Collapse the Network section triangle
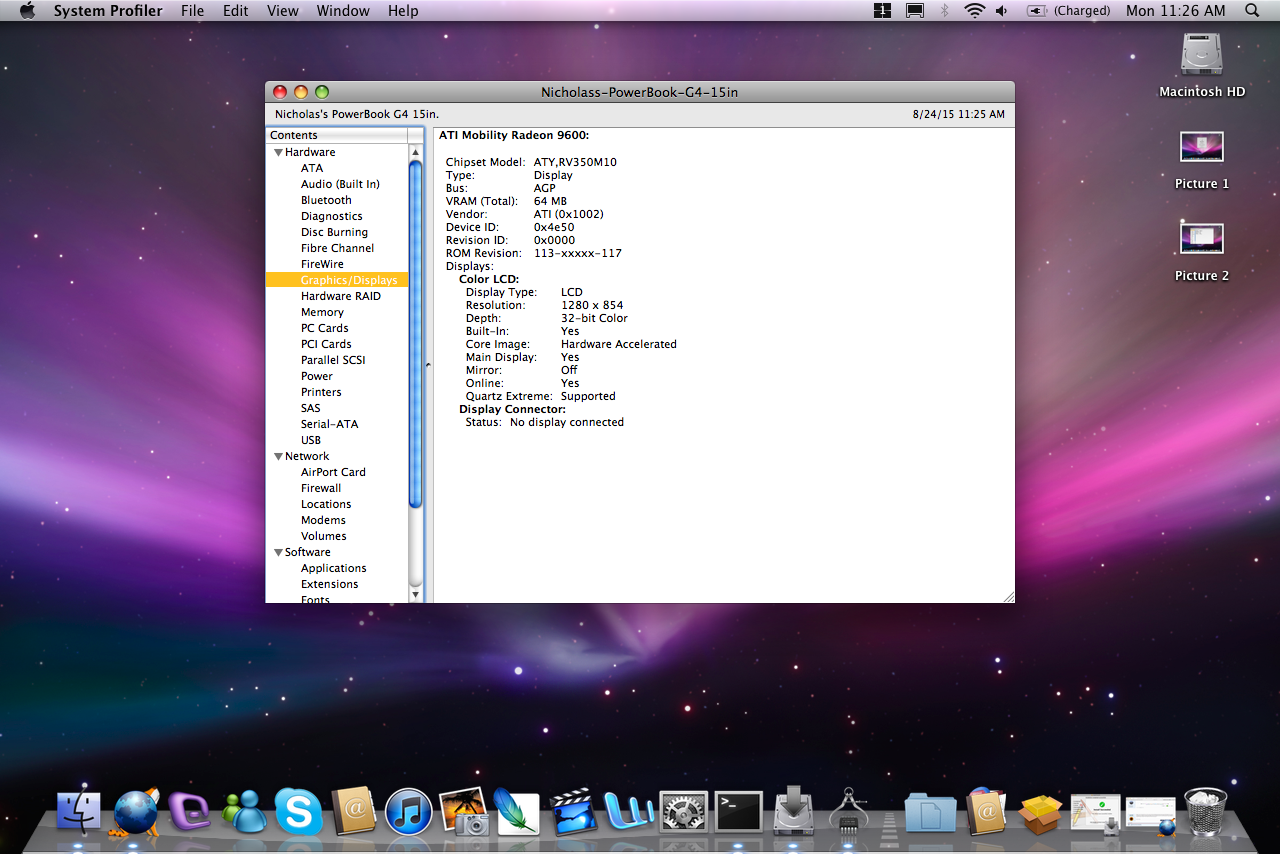1280x854 pixels. tap(278, 456)
